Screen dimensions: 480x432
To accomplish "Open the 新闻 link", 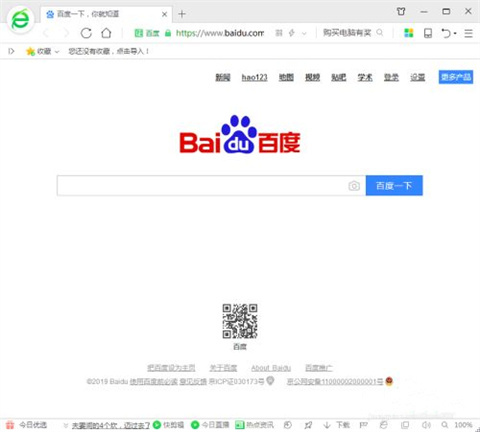I will (223, 77).
